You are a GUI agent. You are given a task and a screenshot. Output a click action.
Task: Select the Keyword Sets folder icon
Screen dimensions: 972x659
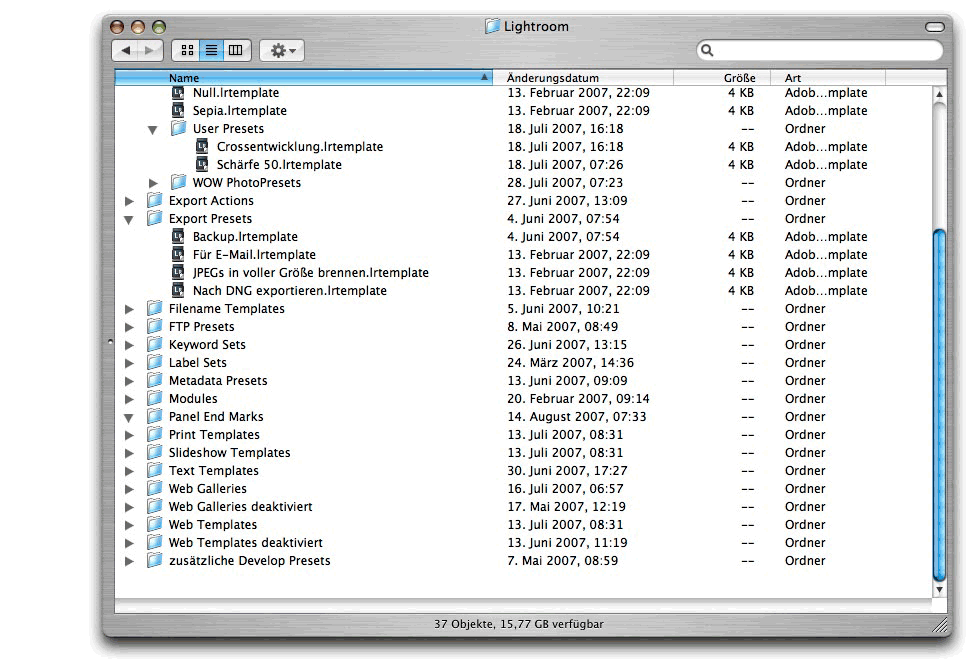click(x=154, y=344)
